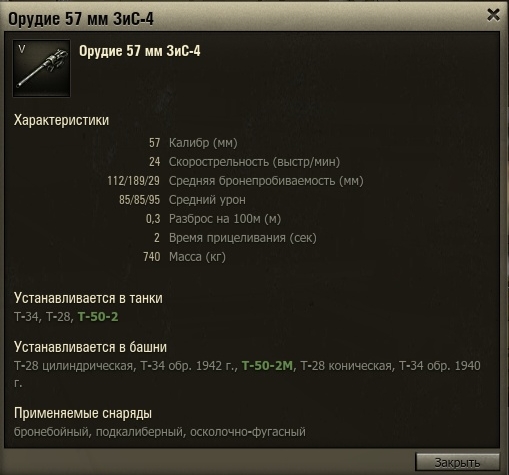Click the Закрыть button
The height and width of the screenshot is (475, 509).
click(457, 462)
